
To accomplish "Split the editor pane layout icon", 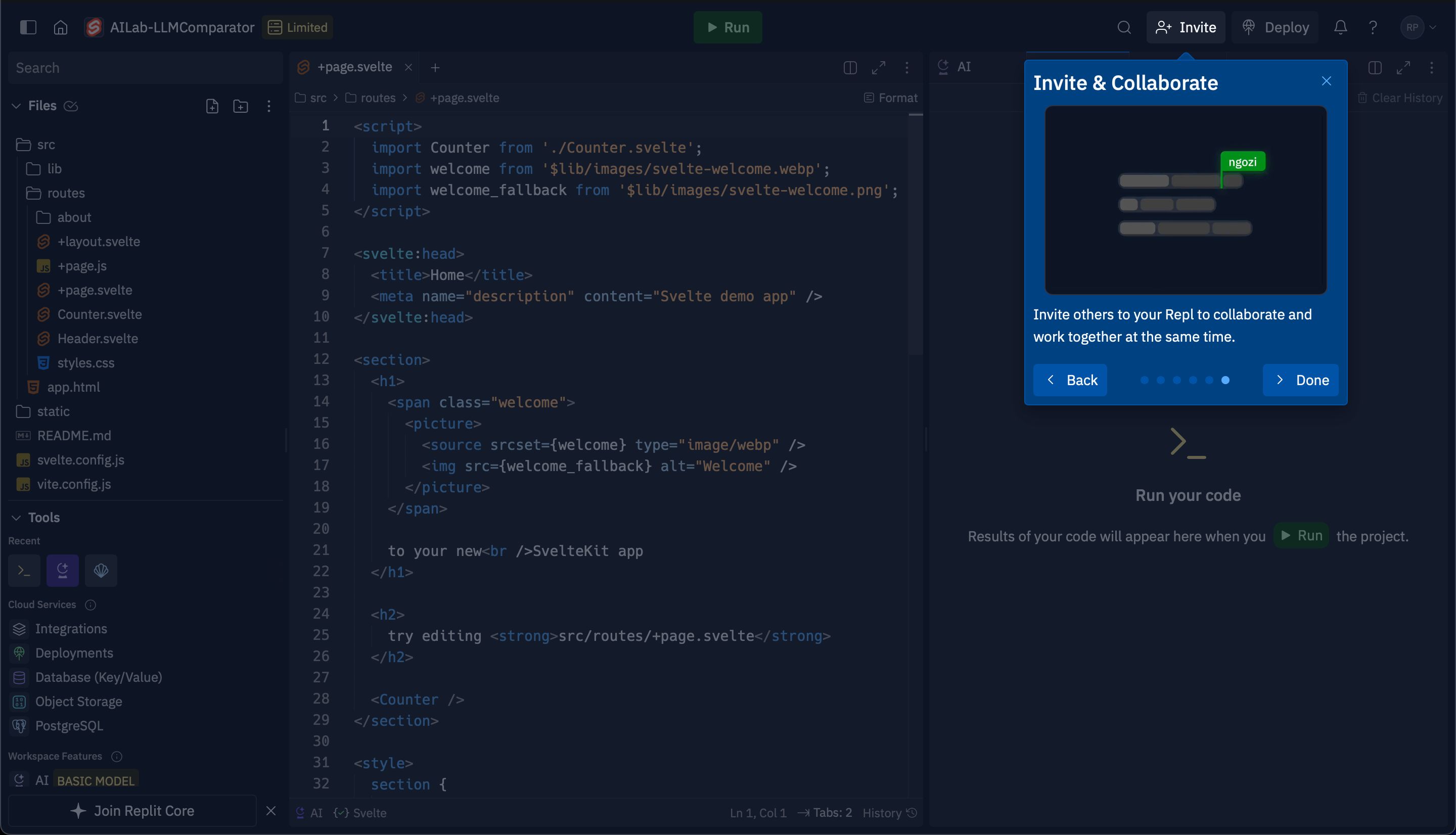I will (850, 68).
